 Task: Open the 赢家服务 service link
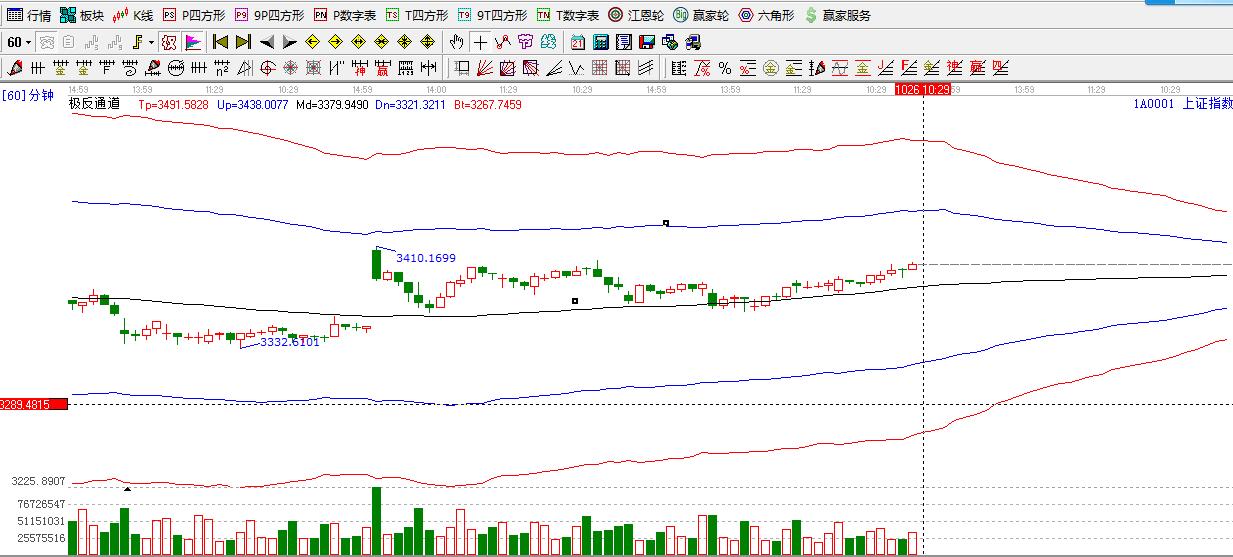(837, 15)
